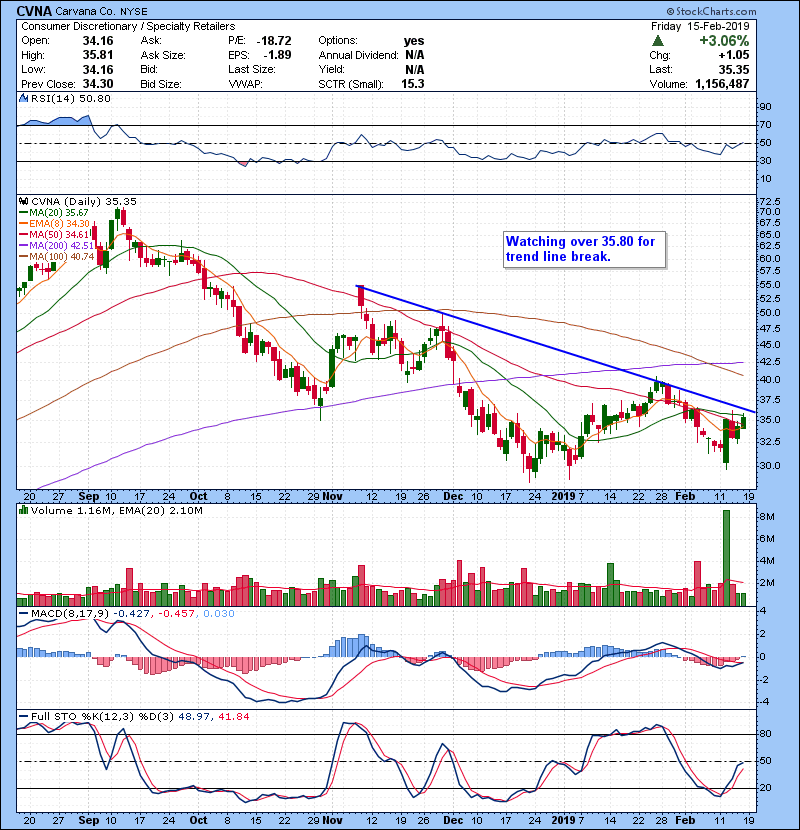Click the 'Open:' field label
This screenshot has height=830, width=800.
[35, 41]
